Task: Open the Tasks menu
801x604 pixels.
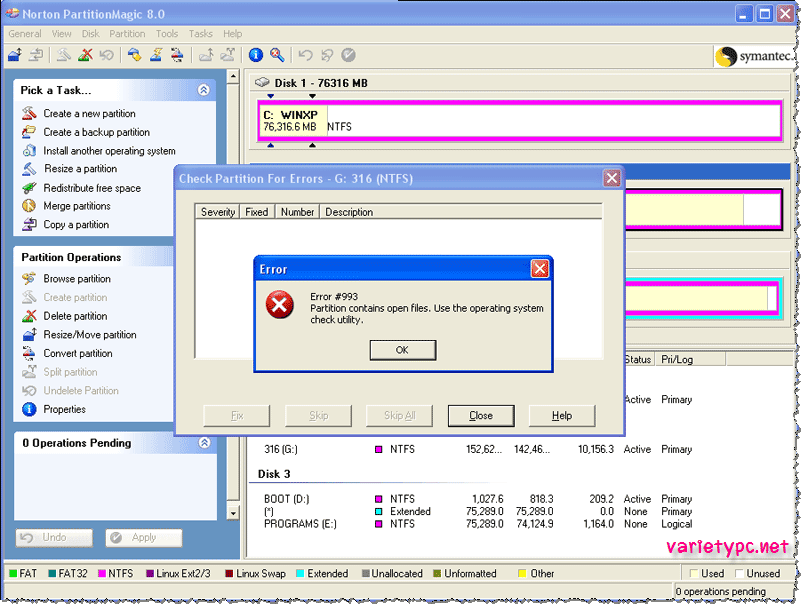Action: pyautogui.click(x=200, y=34)
